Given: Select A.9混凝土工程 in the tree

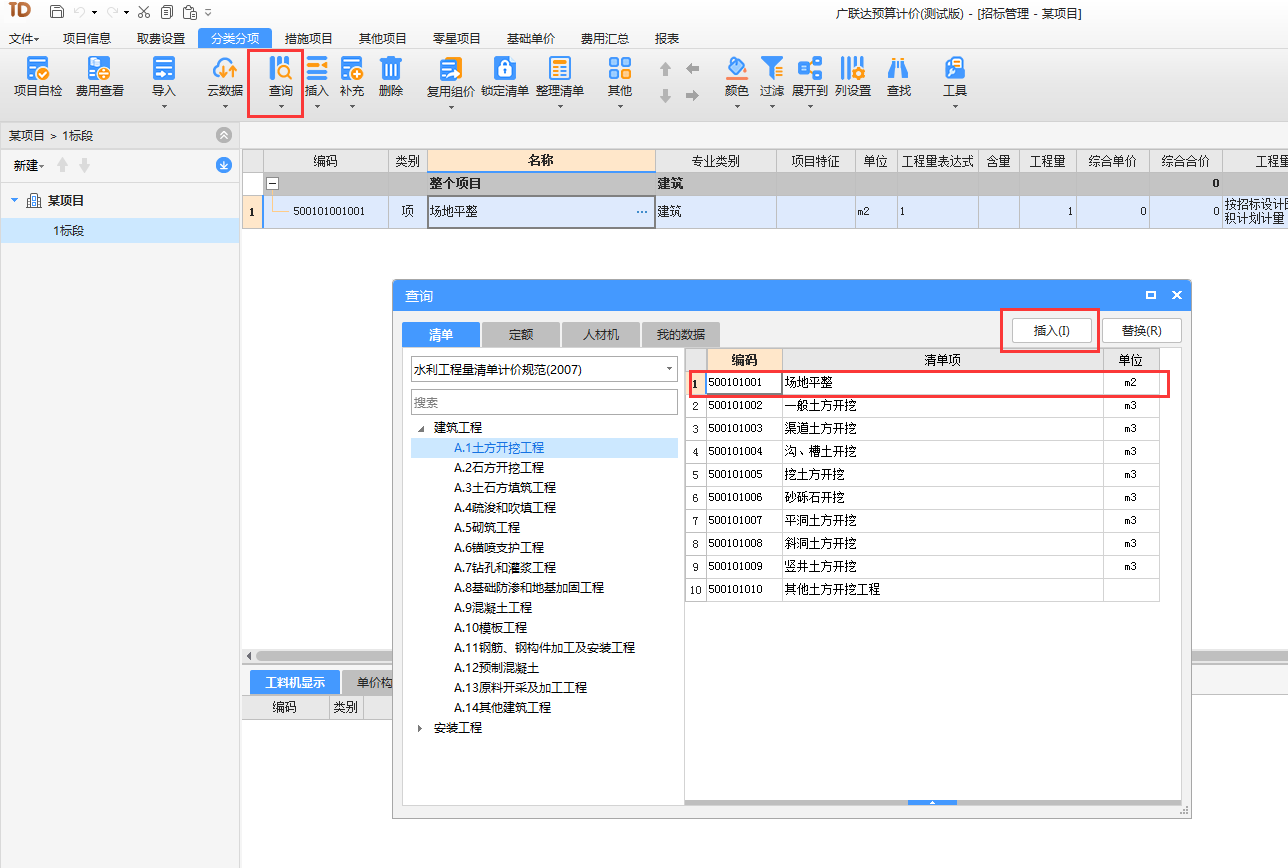Looking at the screenshot, I should (493, 608).
